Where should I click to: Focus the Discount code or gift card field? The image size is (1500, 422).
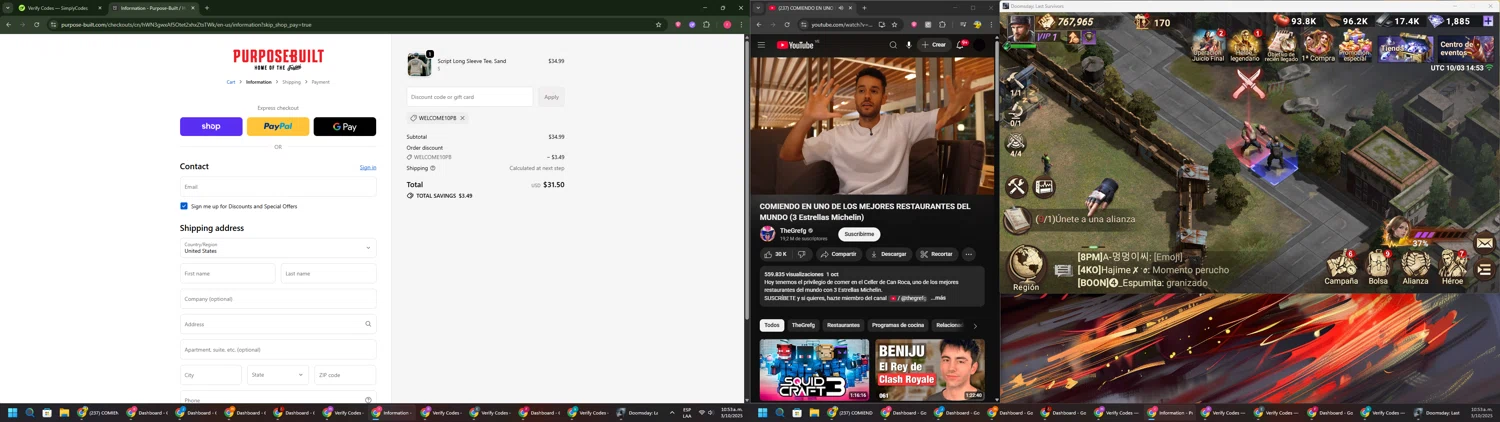[470, 97]
